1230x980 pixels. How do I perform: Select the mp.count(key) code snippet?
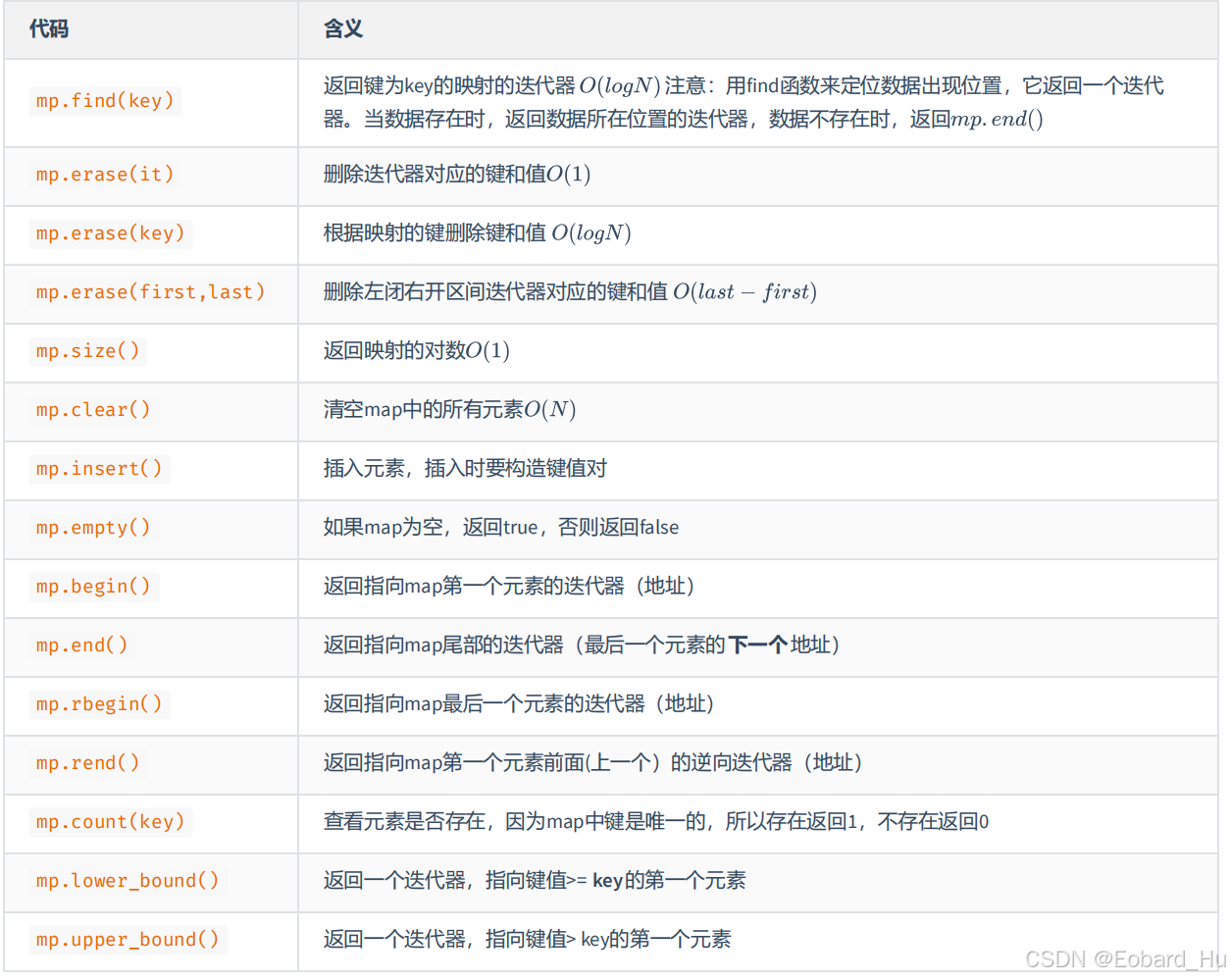pos(110,822)
